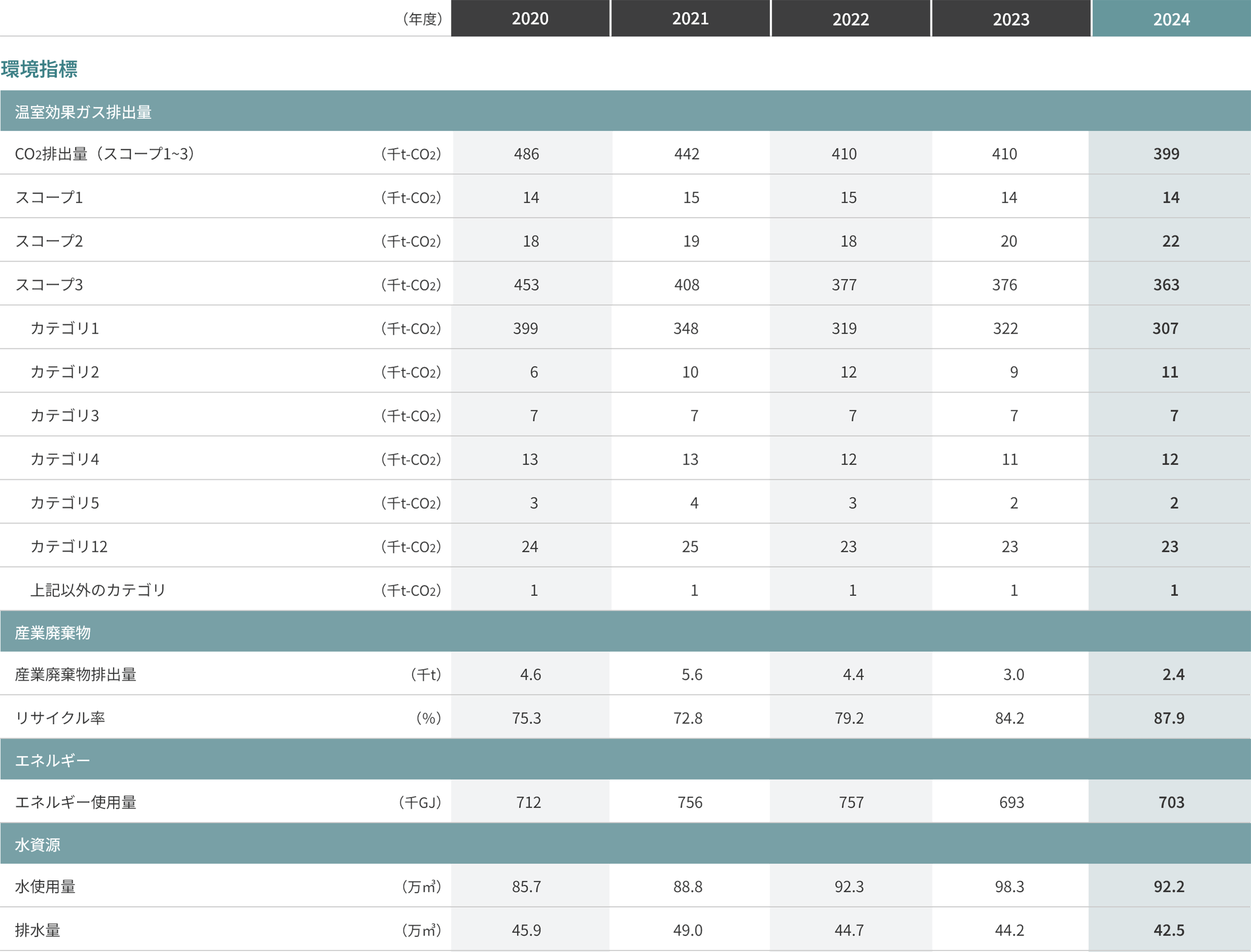Image resolution: width=1251 pixels, height=952 pixels.
Task: Click the 9 カテゴリ2 value for 2023
Action: pyautogui.click(x=1014, y=372)
